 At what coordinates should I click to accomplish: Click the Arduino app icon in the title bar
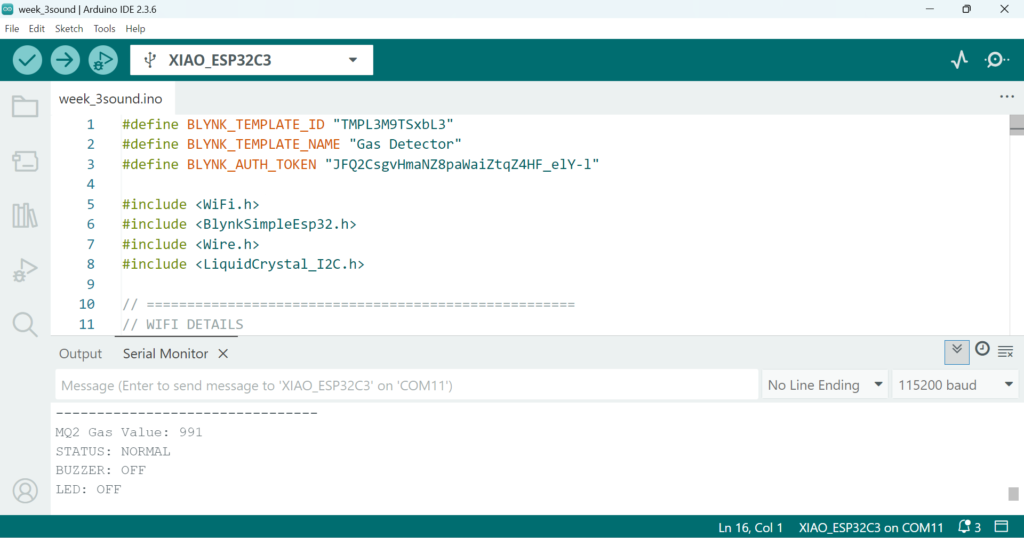[x=7, y=9]
